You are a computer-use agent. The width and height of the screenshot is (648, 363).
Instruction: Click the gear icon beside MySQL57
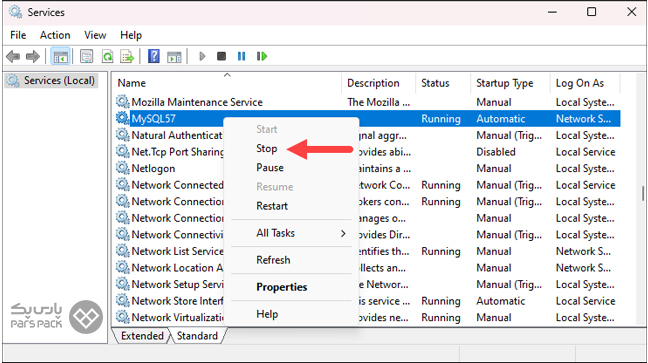point(122,118)
